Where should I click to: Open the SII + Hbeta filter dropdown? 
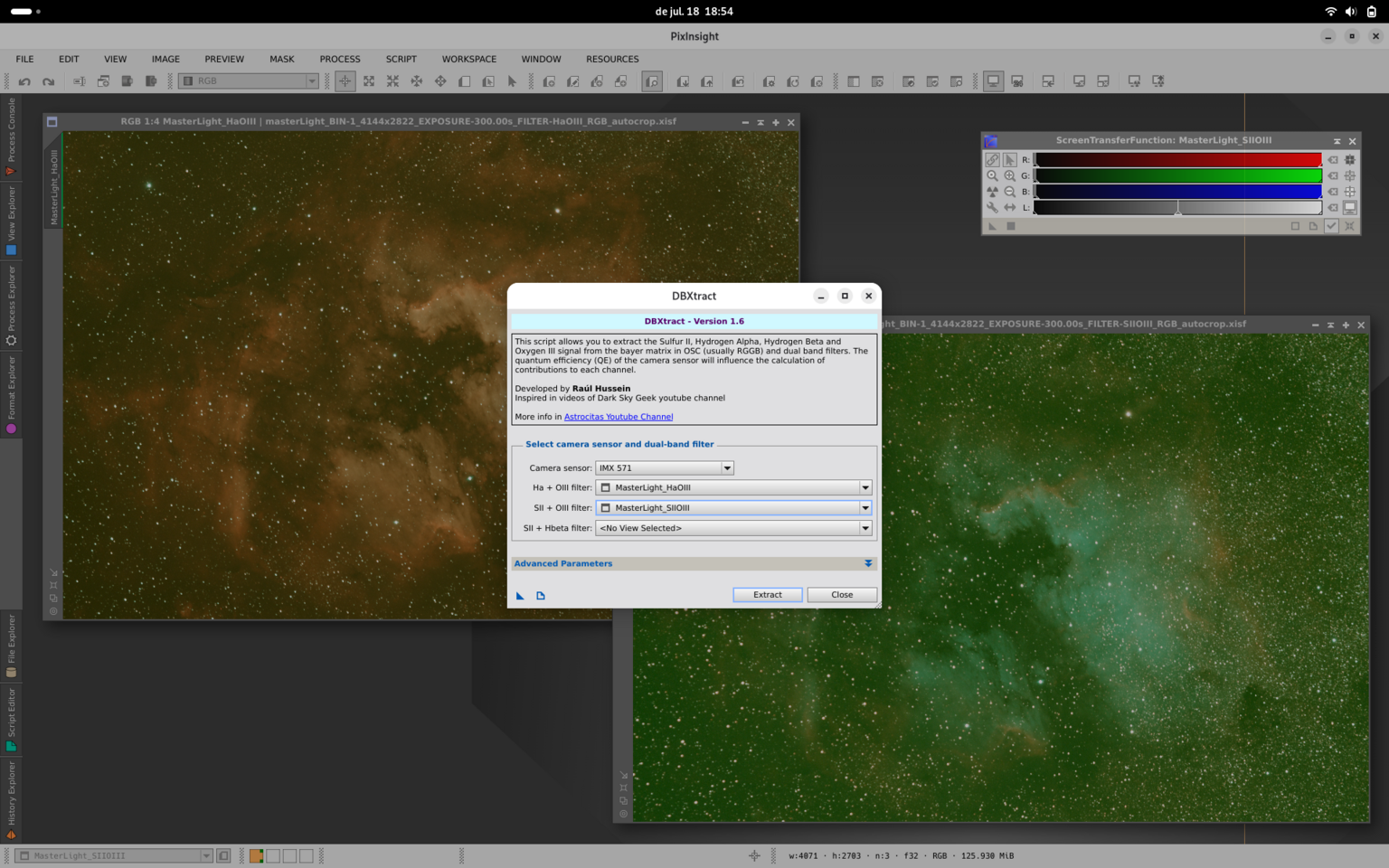(x=733, y=528)
